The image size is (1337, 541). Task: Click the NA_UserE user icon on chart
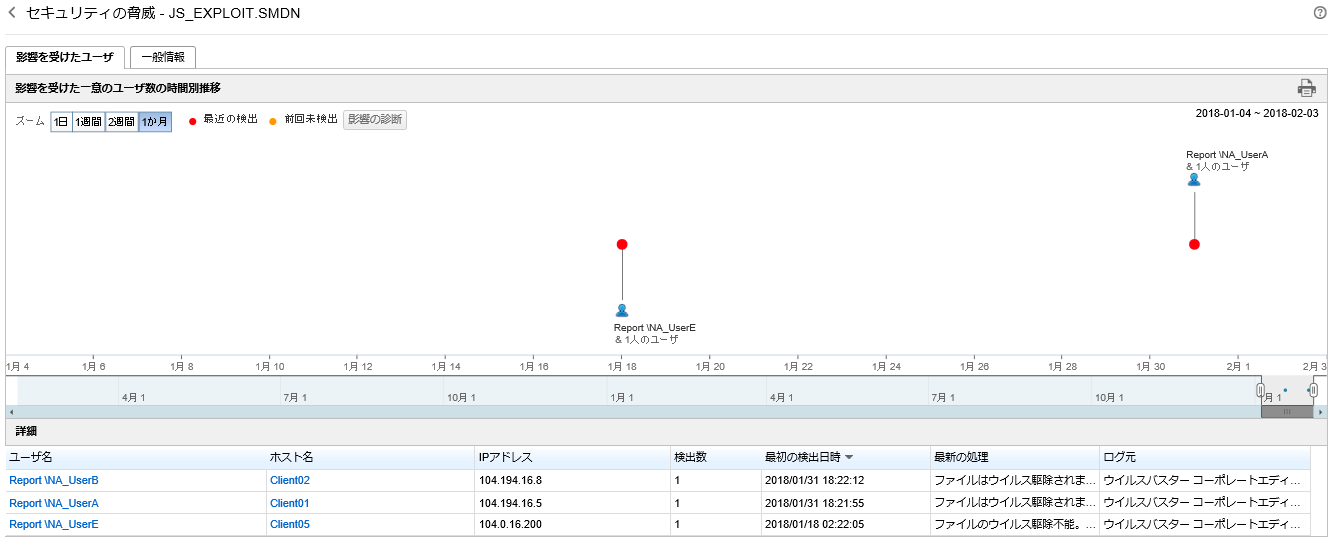coord(622,310)
